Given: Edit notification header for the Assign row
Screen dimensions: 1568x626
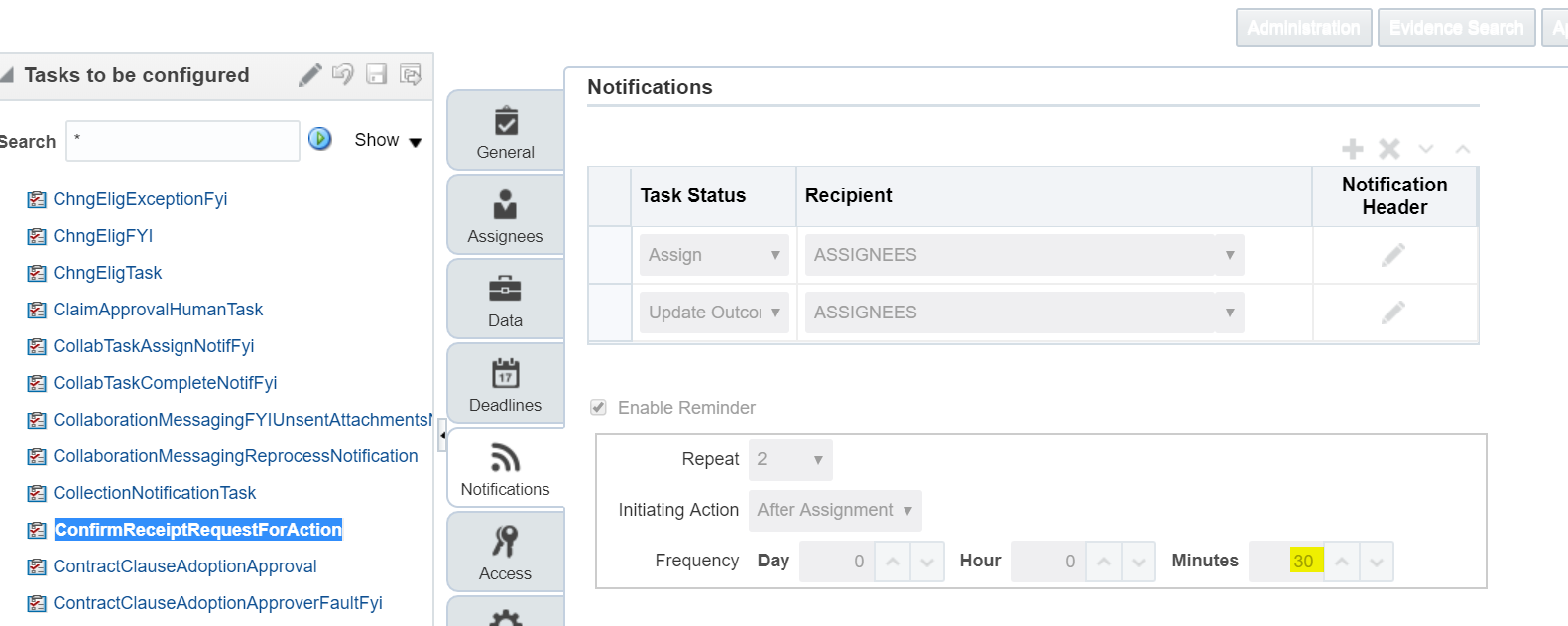Looking at the screenshot, I should pyautogui.click(x=1393, y=255).
